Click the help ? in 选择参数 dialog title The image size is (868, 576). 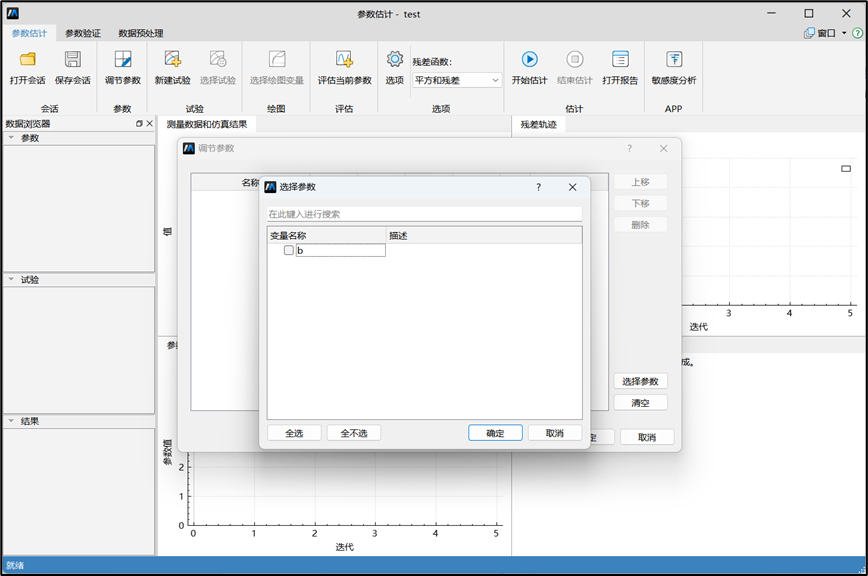[539, 187]
